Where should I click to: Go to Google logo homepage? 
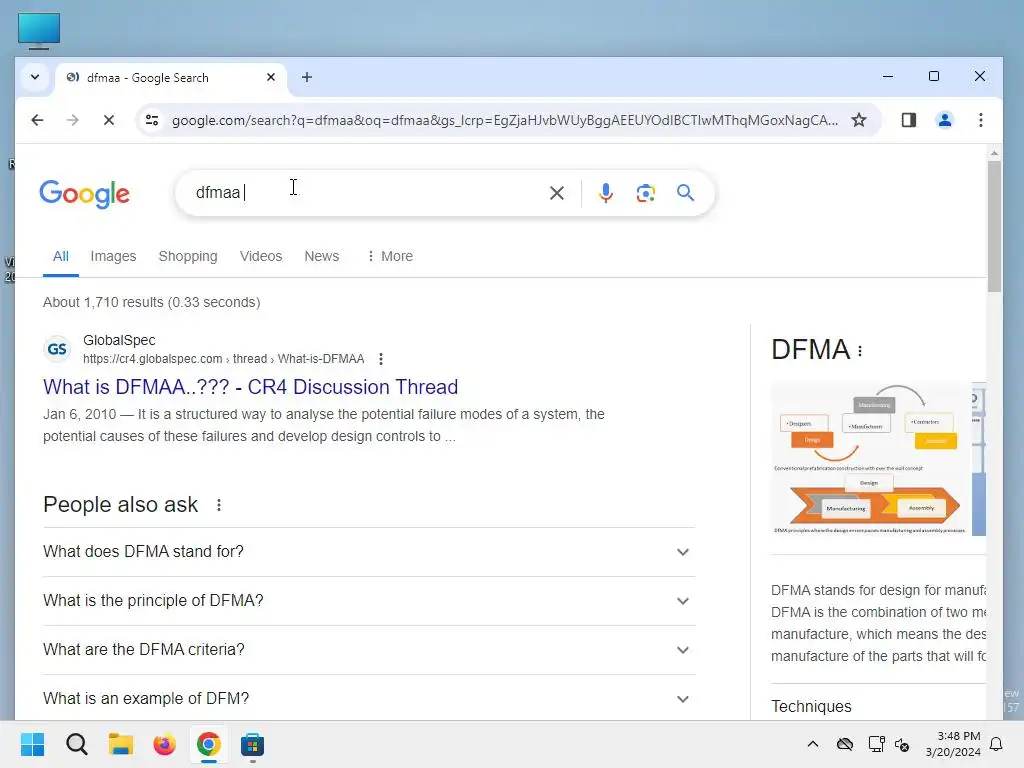click(x=84, y=194)
